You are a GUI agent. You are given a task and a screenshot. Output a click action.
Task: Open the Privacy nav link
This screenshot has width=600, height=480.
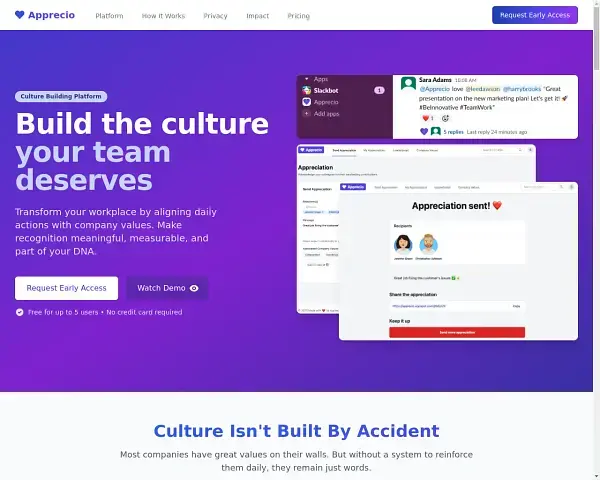tap(215, 16)
